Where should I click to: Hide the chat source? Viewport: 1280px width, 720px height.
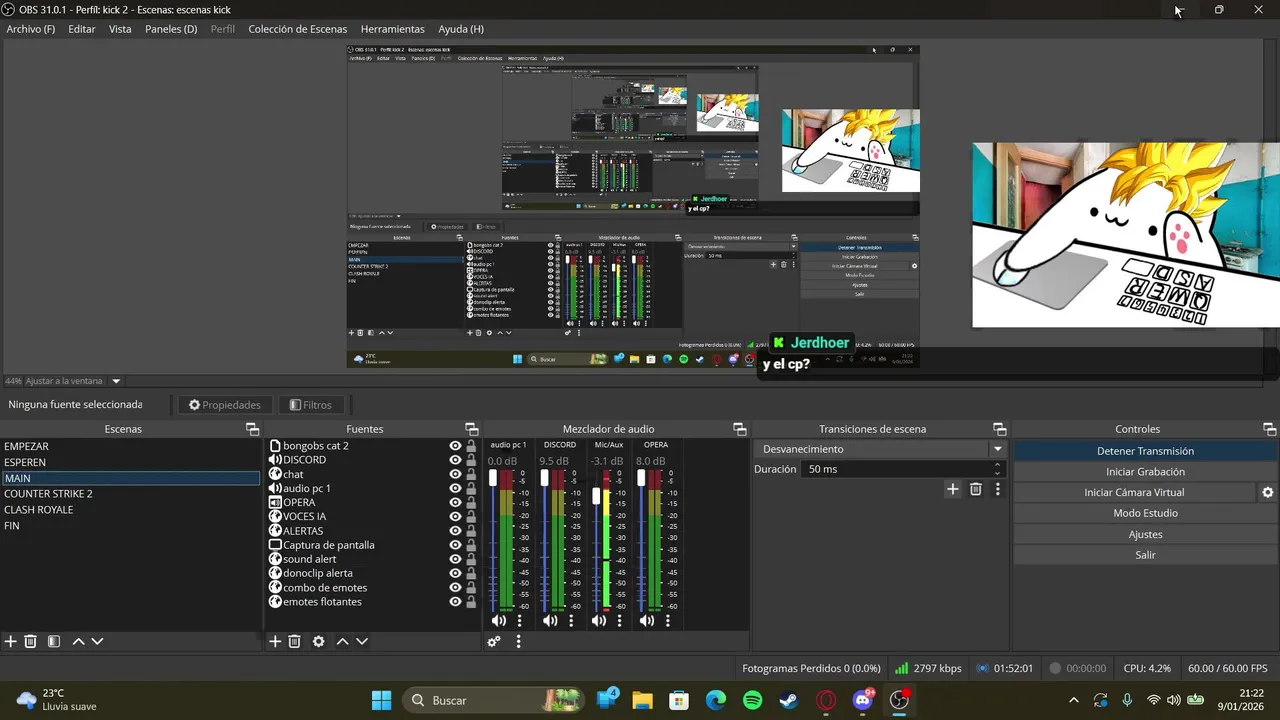pos(455,474)
